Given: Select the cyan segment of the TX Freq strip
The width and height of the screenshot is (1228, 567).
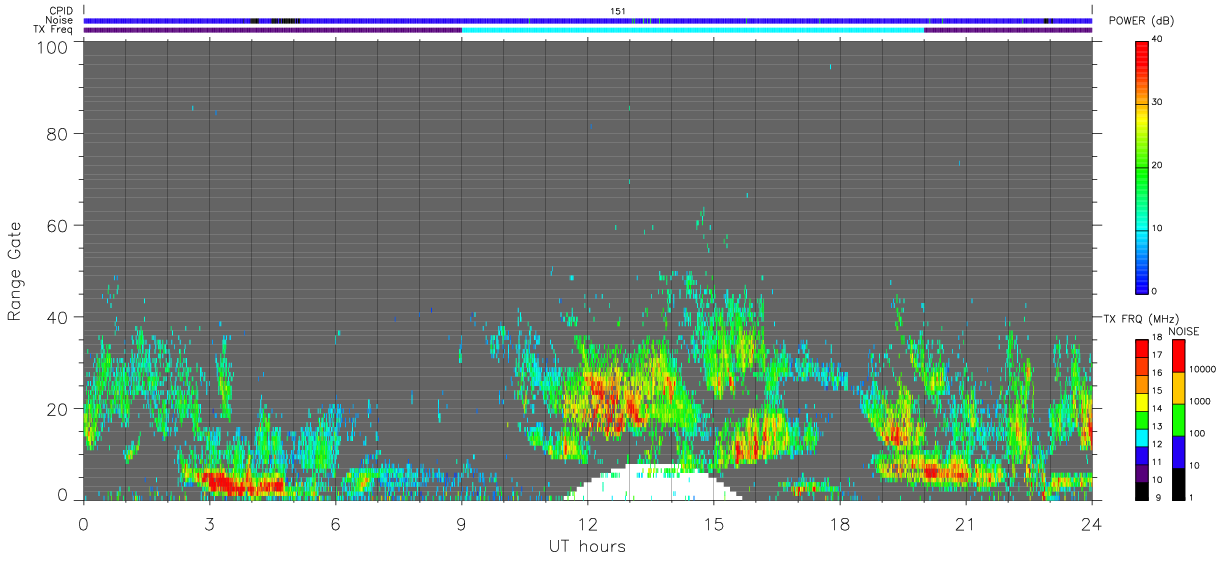Looking at the screenshot, I should click(693, 30).
